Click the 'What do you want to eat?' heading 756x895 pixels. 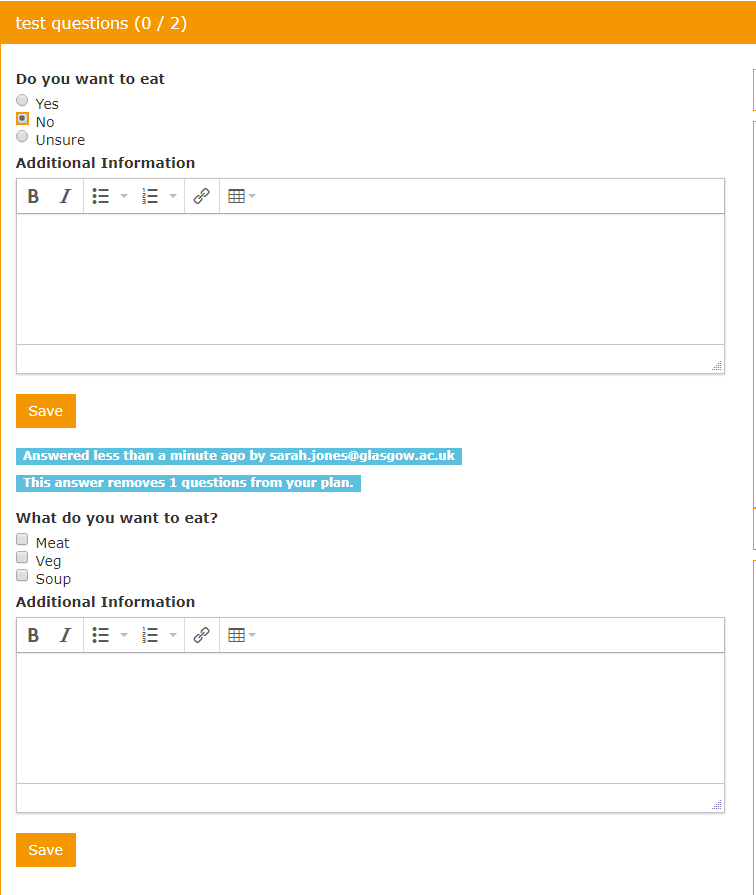[x=117, y=518]
